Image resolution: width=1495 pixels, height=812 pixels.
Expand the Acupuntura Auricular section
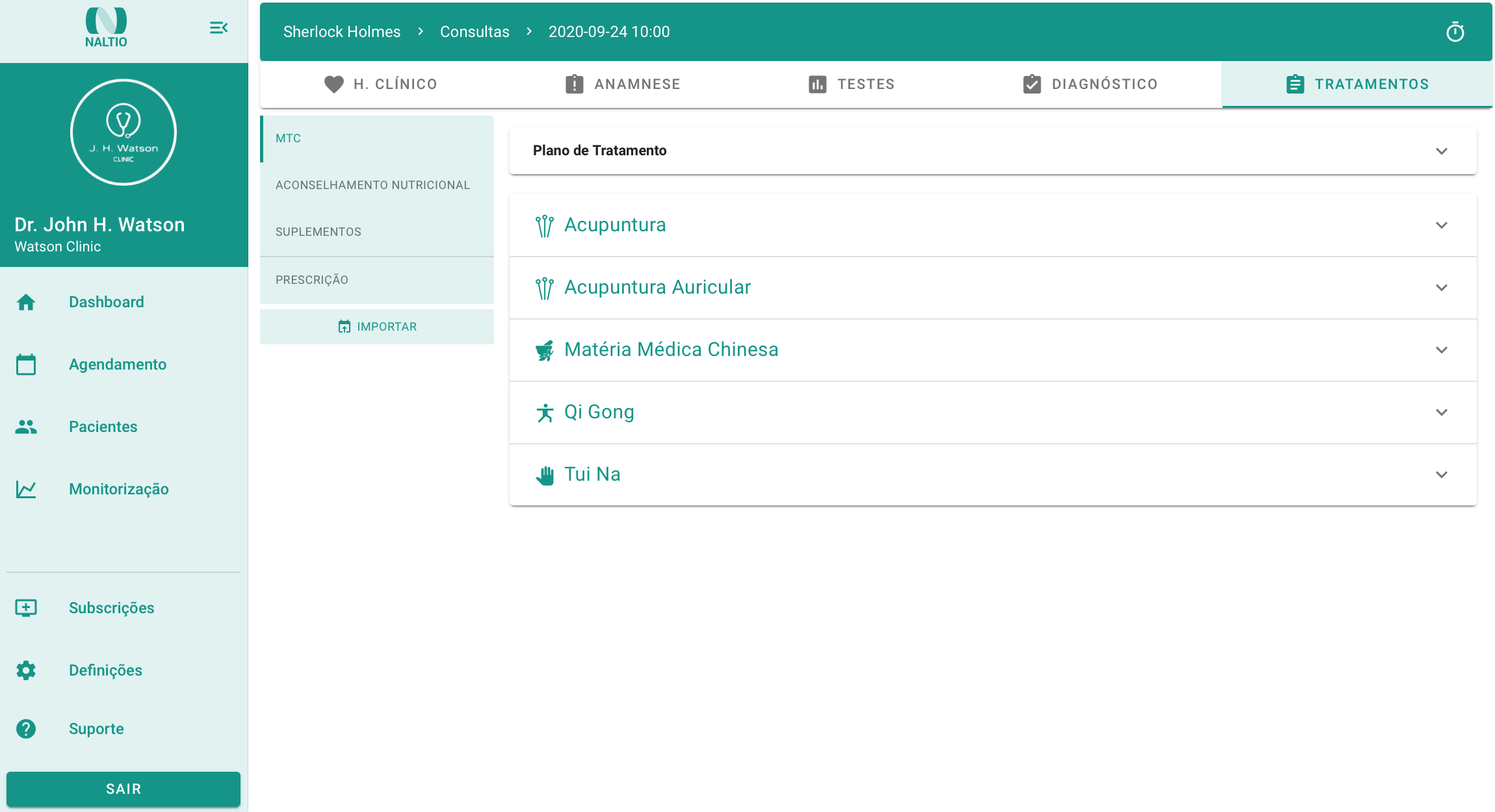point(1441,288)
